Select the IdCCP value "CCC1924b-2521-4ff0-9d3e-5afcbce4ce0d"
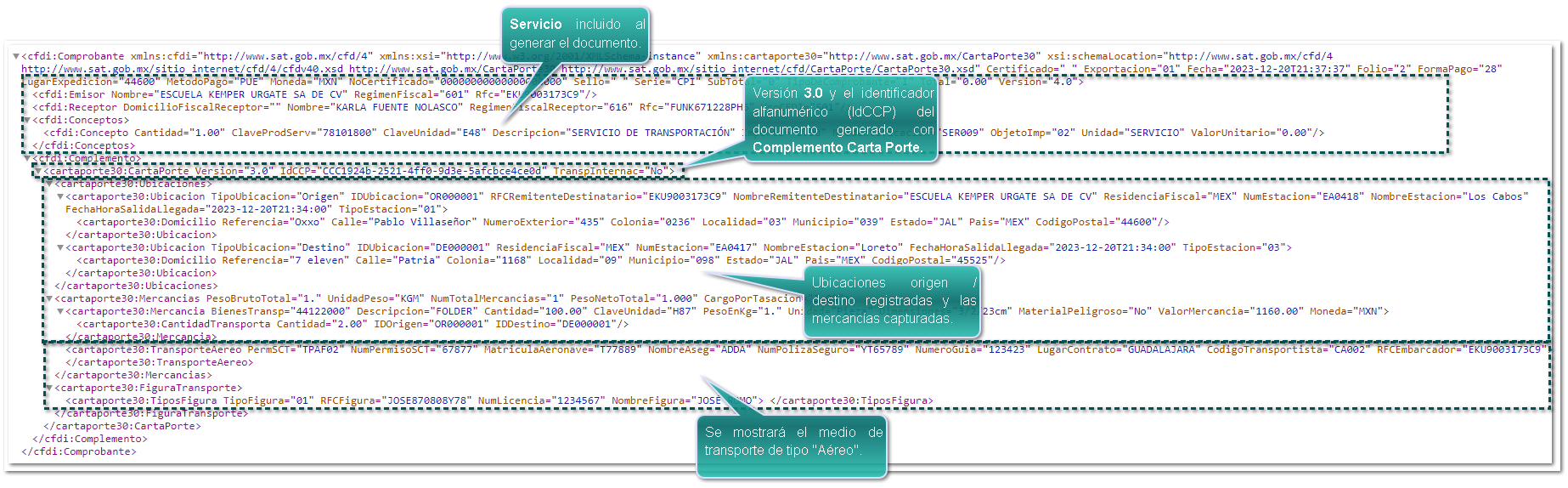 point(433,171)
